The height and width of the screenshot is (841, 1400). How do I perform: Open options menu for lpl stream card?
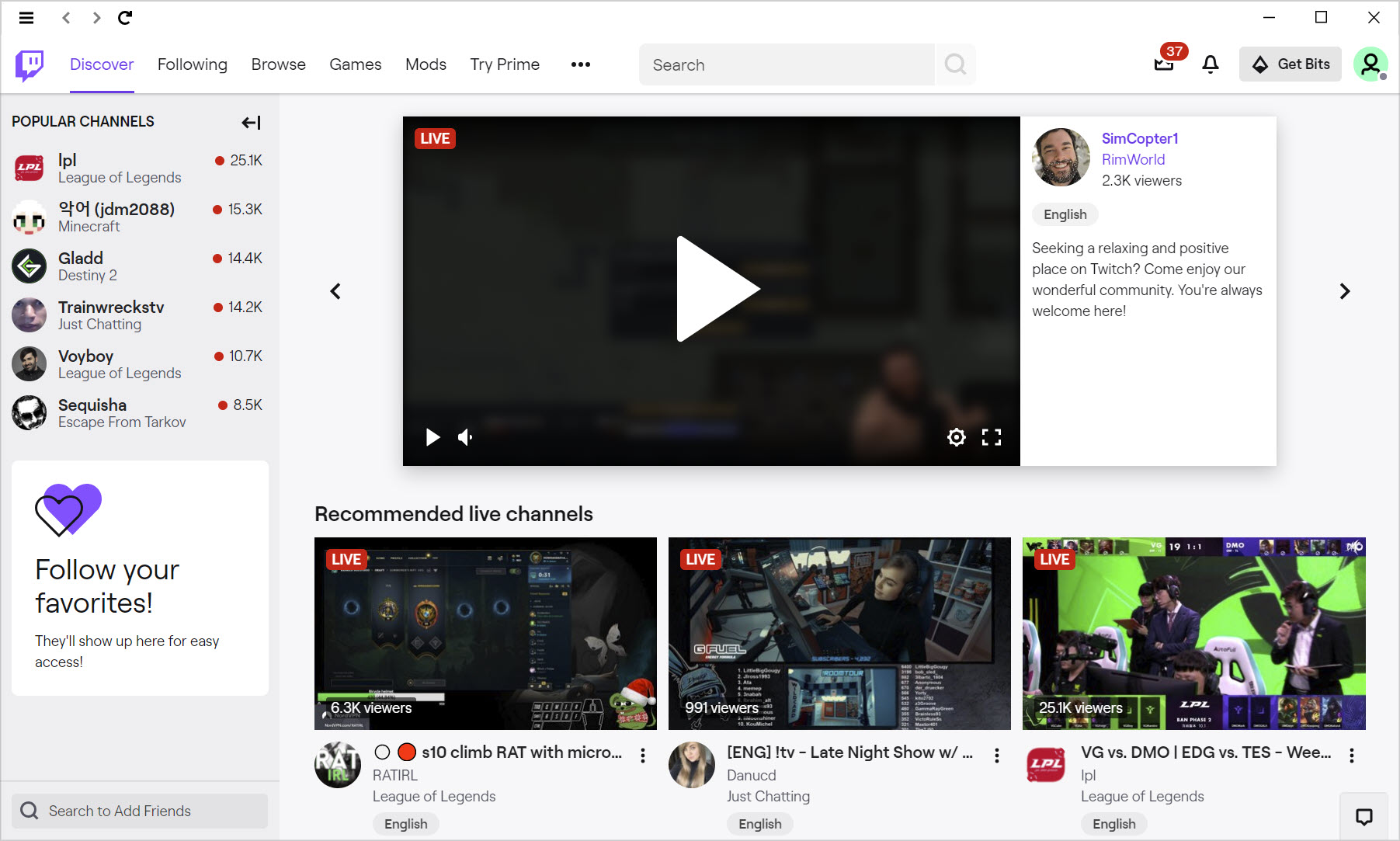click(x=1352, y=755)
